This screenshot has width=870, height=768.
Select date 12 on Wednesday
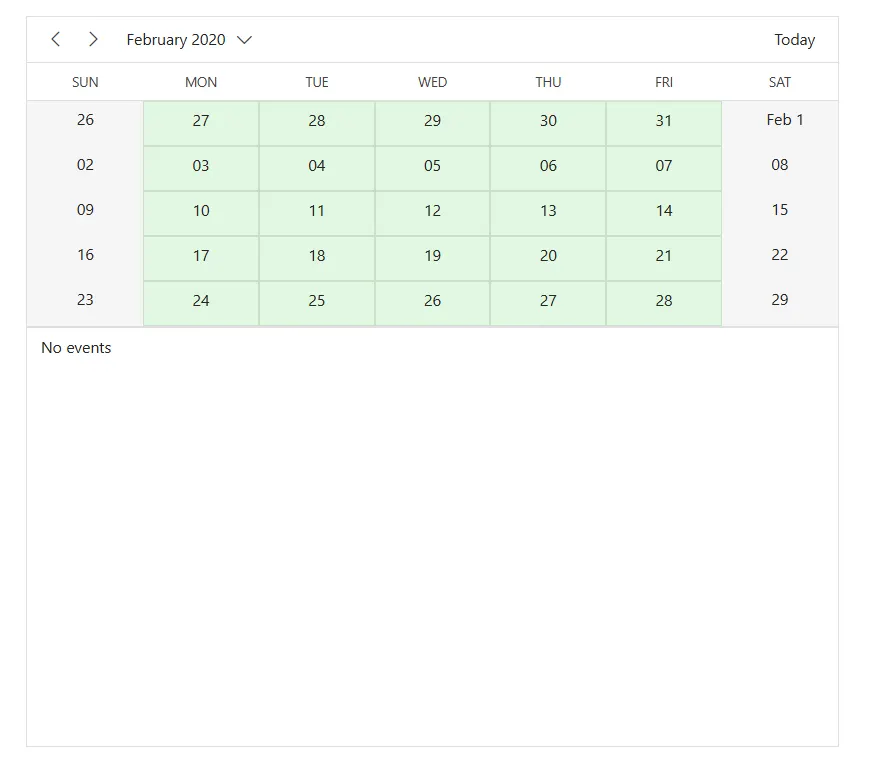pyautogui.click(x=432, y=213)
